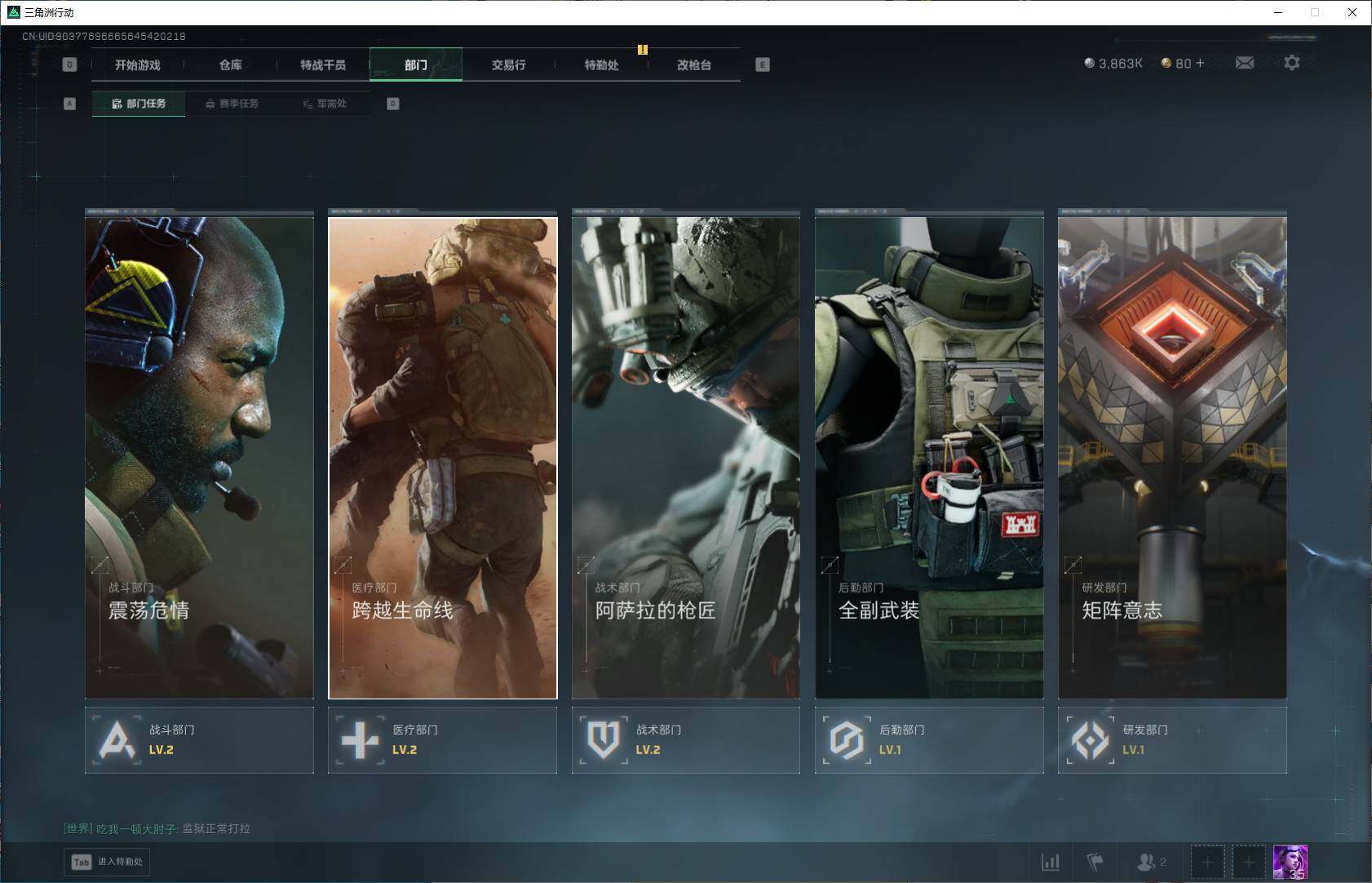
Task: Click the flag icon in bottom bar
Action: pyautogui.click(x=1095, y=862)
